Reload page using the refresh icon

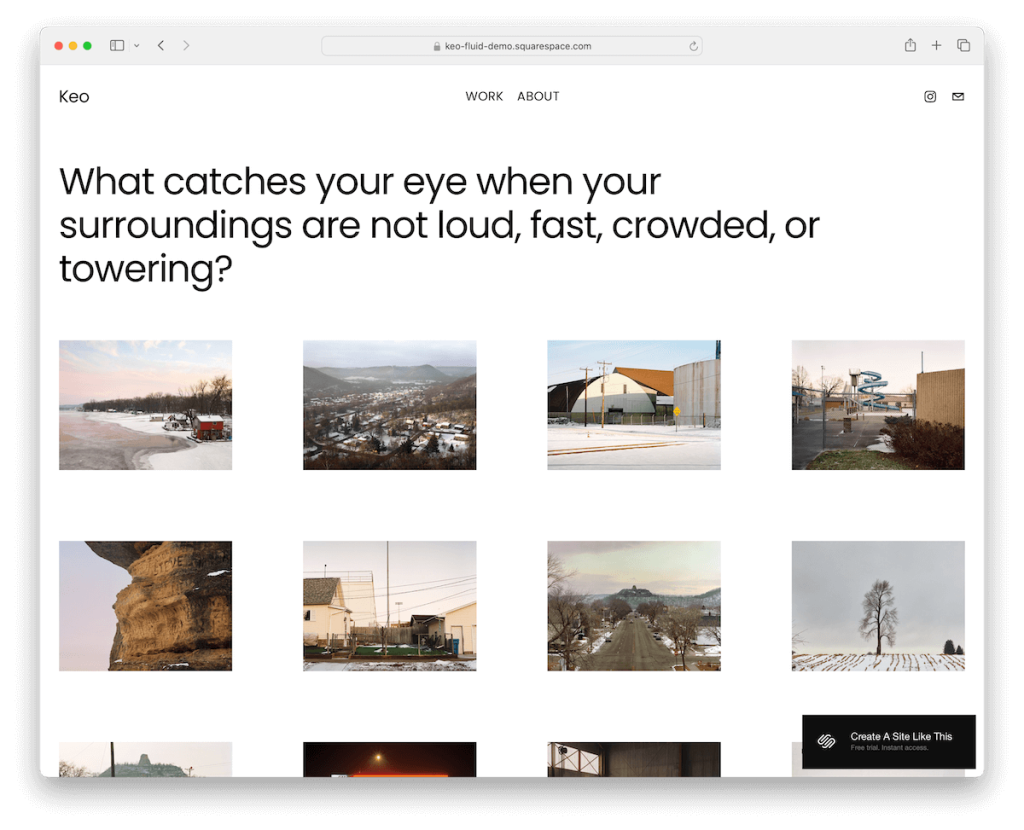pyautogui.click(x=693, y=46)
